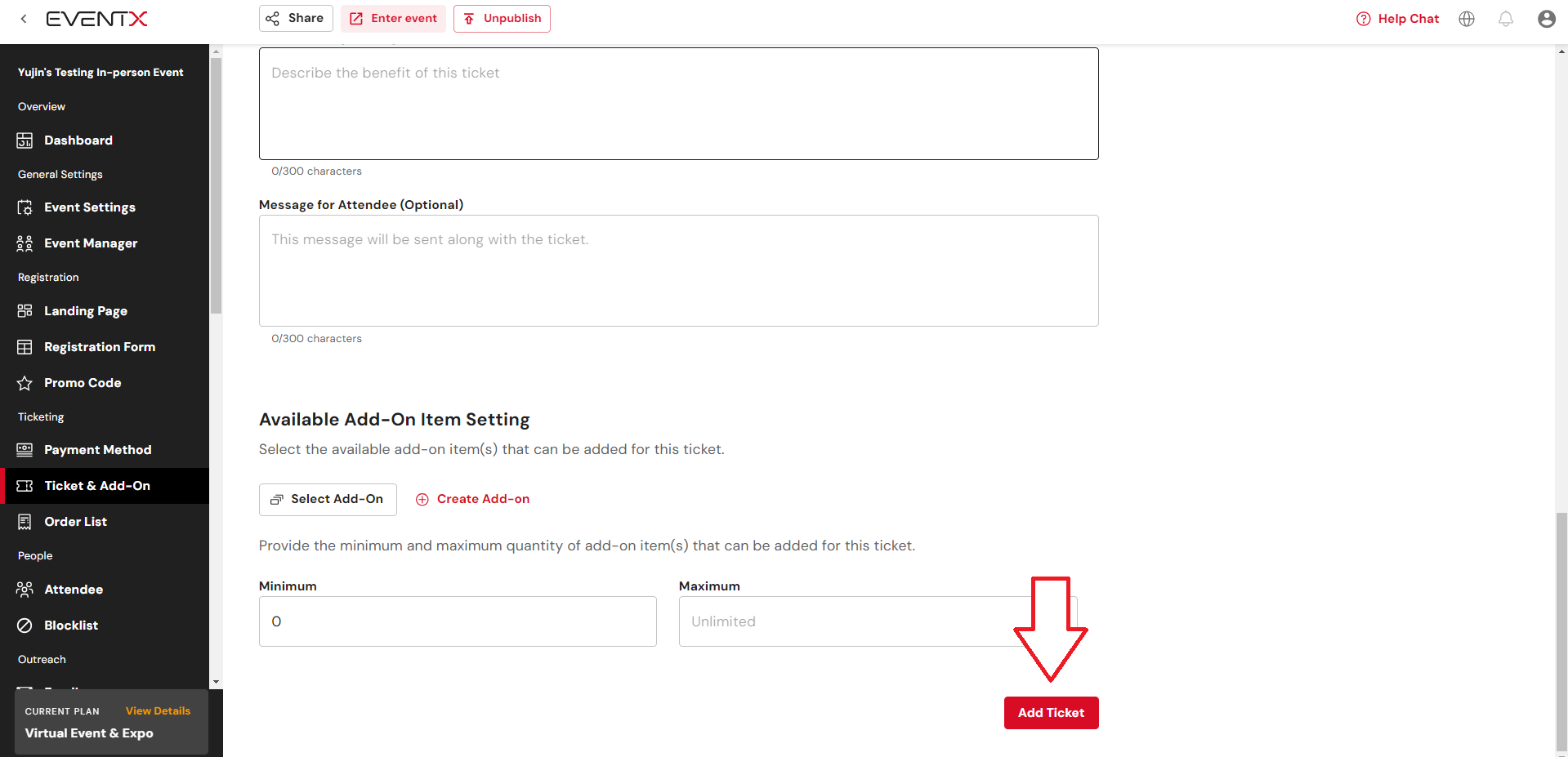This screenshot has width=1568, height=757.
Task: Open the user account avatar icon
Action: point(1546,19)
